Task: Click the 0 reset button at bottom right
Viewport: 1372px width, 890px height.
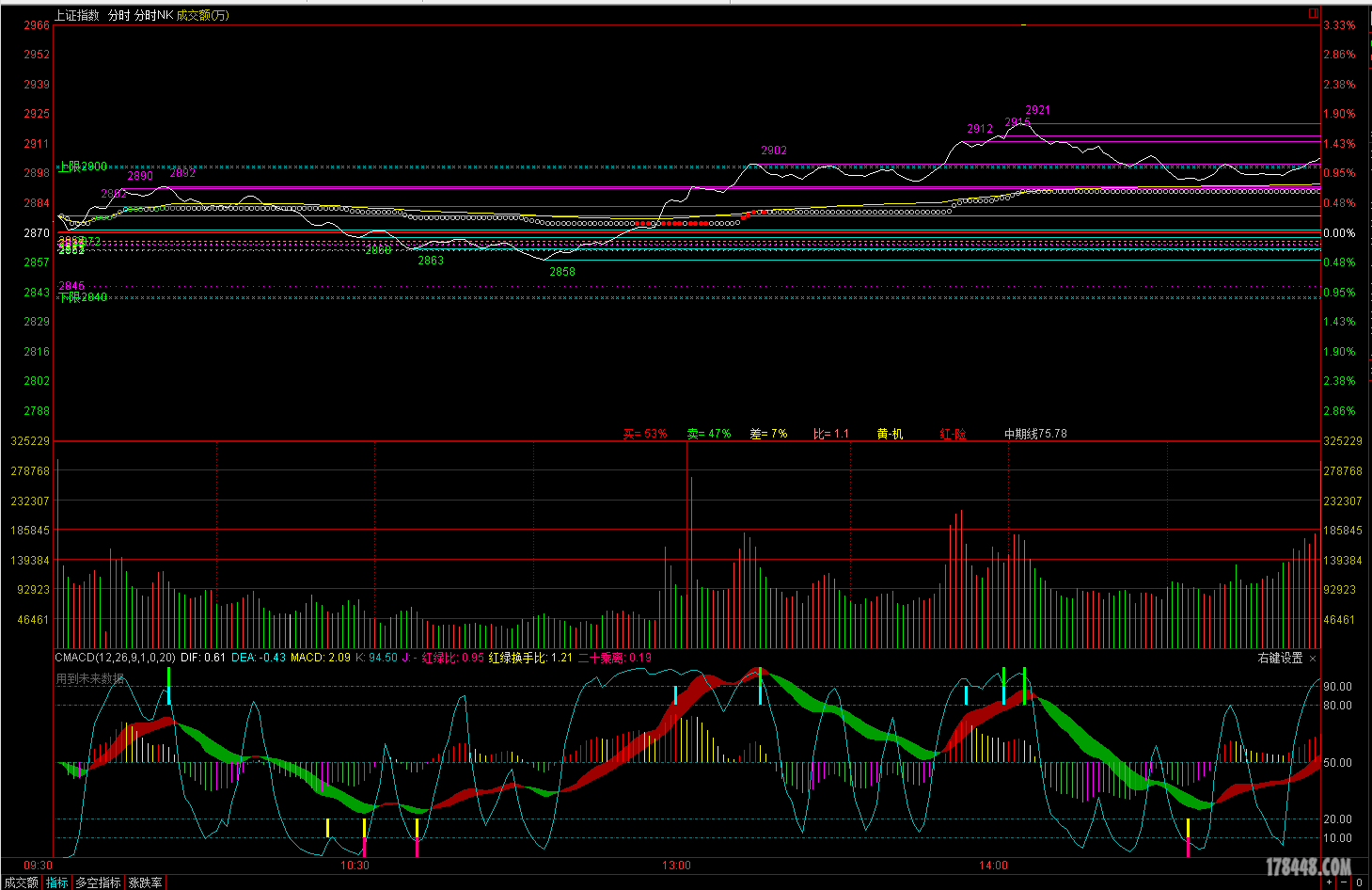Action: (1360, 882)
